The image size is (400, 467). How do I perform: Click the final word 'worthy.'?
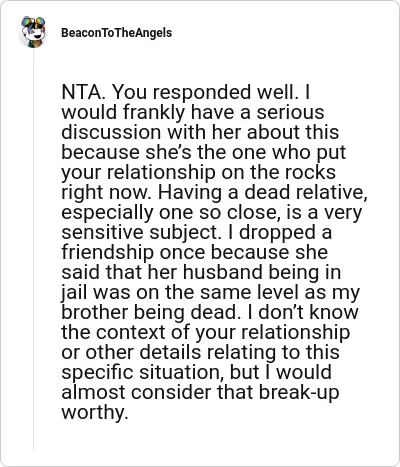click(x=95, y=414)
